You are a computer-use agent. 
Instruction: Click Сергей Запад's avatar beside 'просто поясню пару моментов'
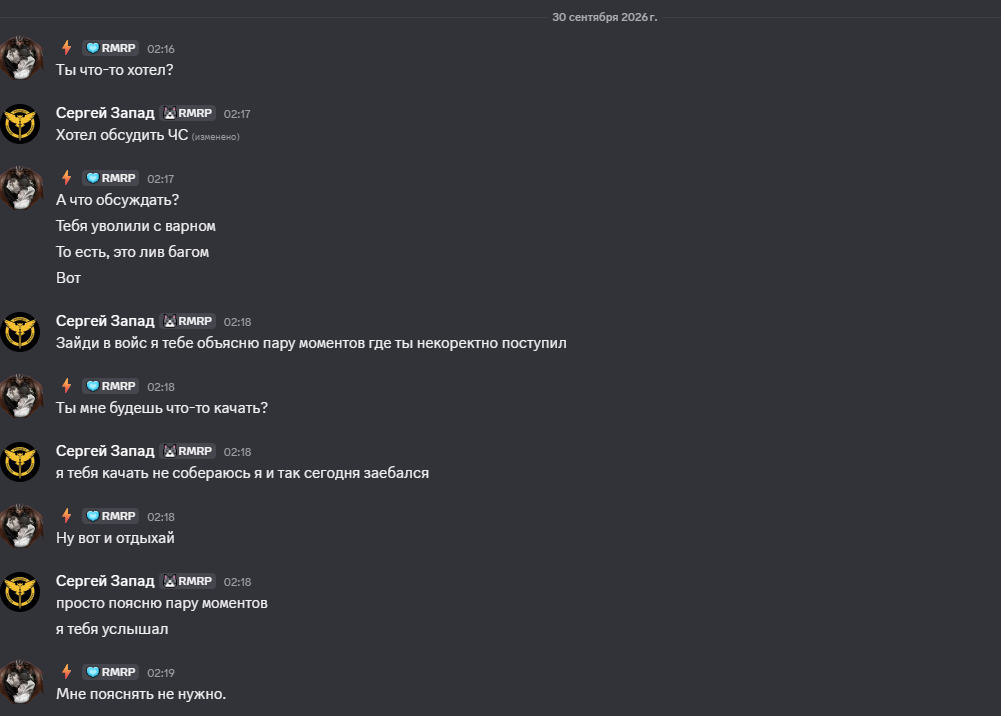[x=20, y=592]
